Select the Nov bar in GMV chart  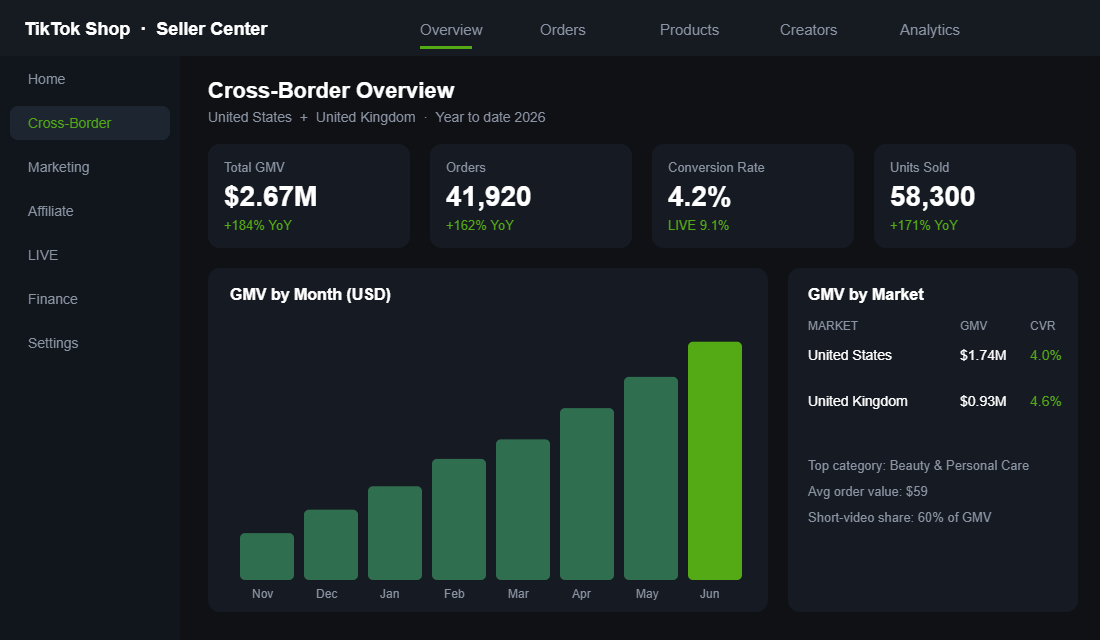pyautogui.click(x=267, y=556)
